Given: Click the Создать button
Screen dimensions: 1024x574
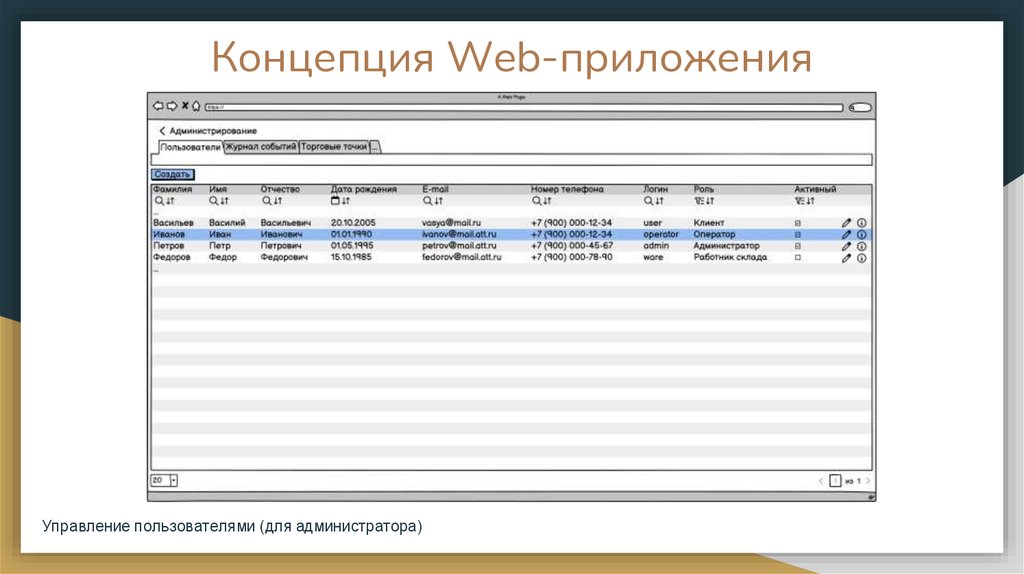Looking at the screenshot, I should [172, 174].
